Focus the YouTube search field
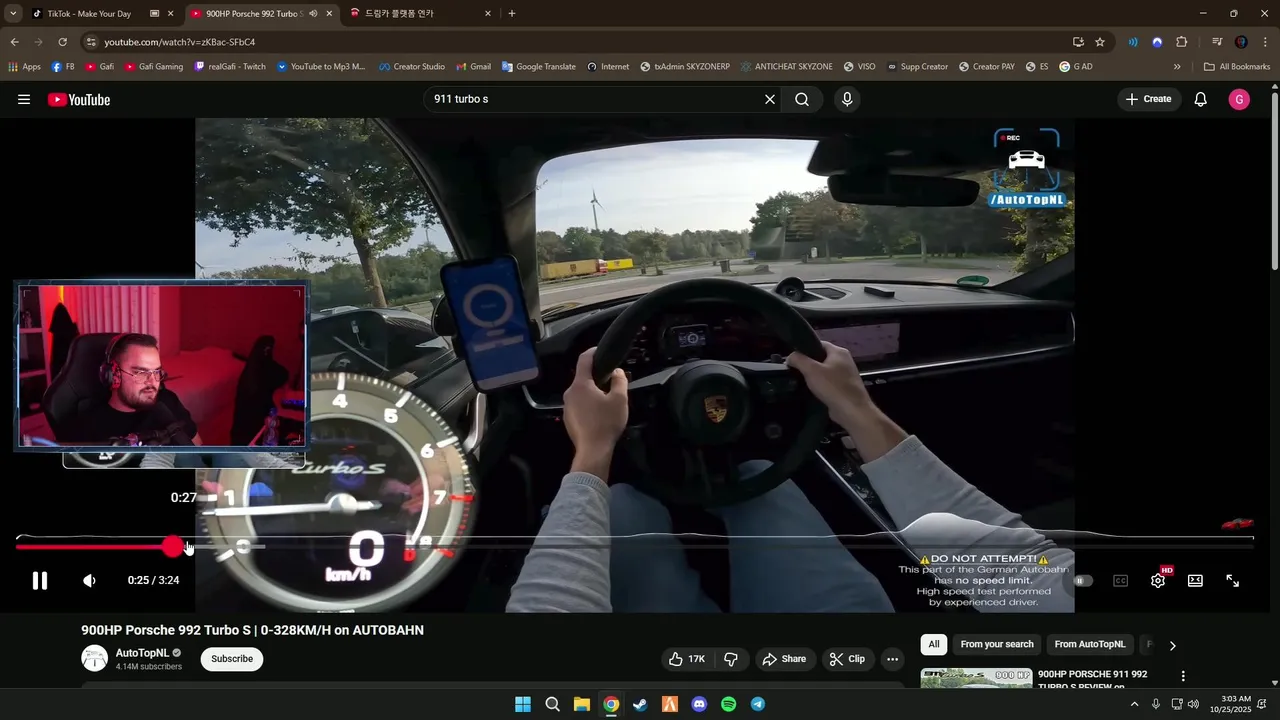This screenshot has height=720, width=1280. click(x=595, y=100)
